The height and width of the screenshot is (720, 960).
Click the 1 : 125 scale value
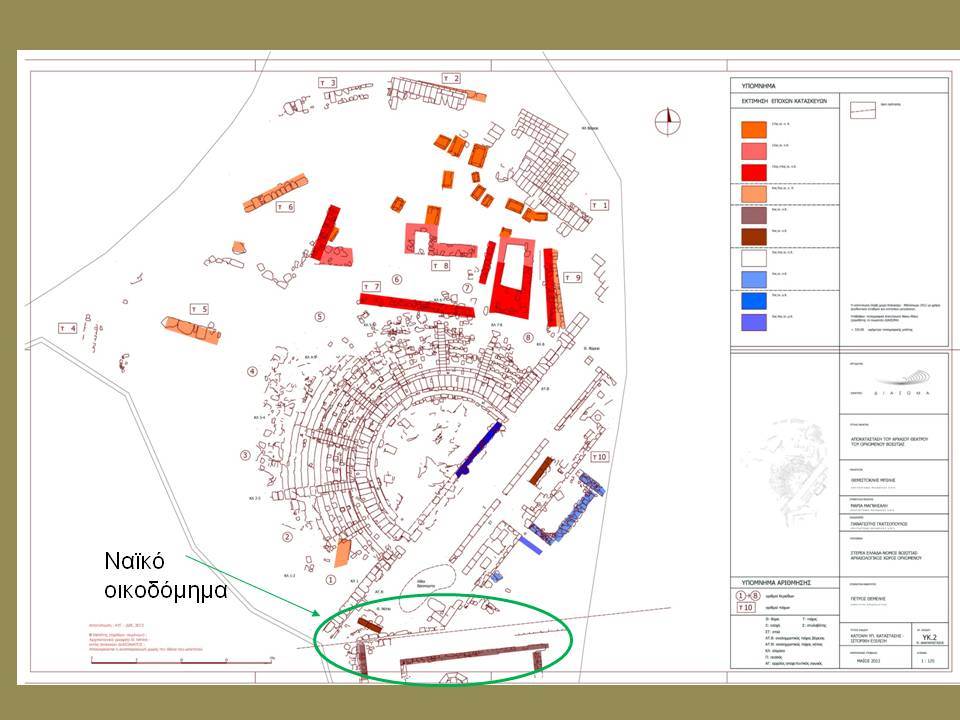click(x=929, y=661)
